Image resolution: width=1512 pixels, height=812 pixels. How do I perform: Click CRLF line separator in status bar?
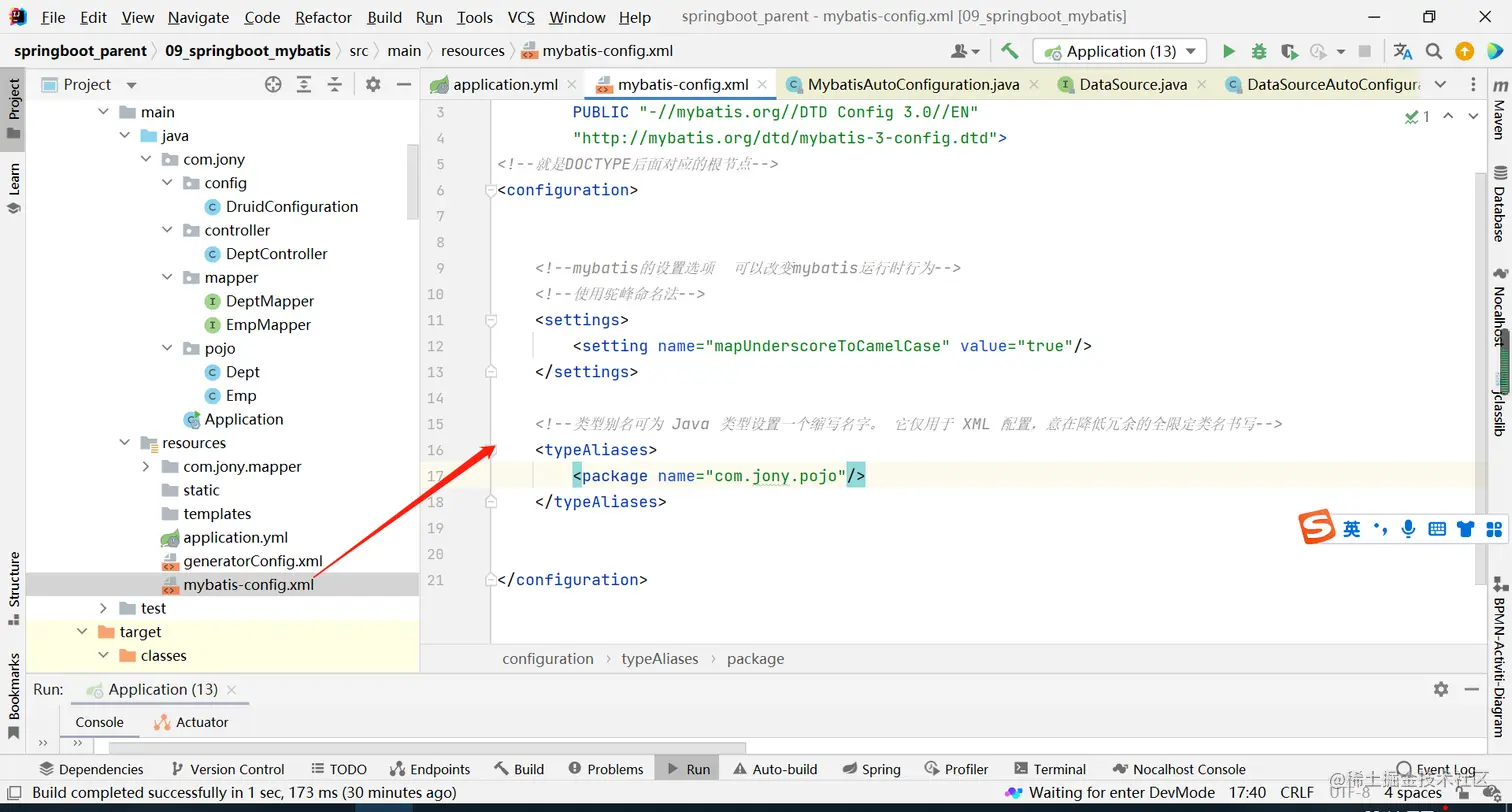(1297, 793)
